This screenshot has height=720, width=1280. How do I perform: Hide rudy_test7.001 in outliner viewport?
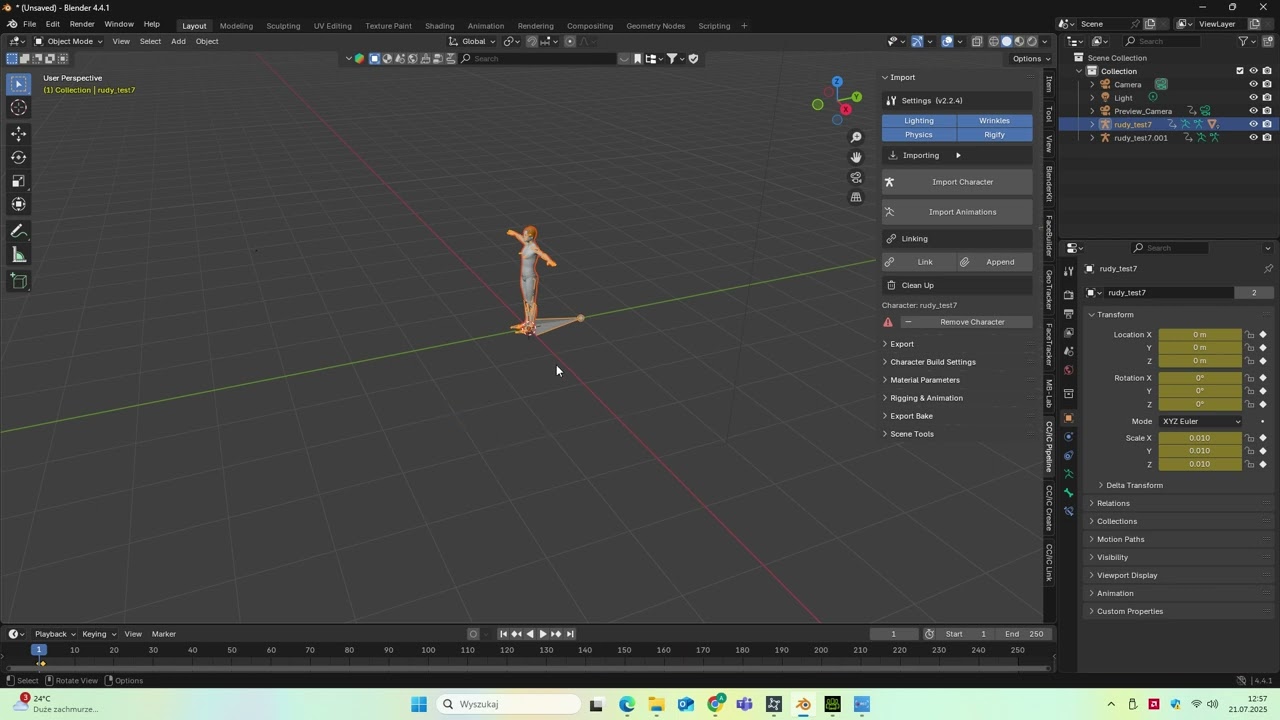(1253, 137)
